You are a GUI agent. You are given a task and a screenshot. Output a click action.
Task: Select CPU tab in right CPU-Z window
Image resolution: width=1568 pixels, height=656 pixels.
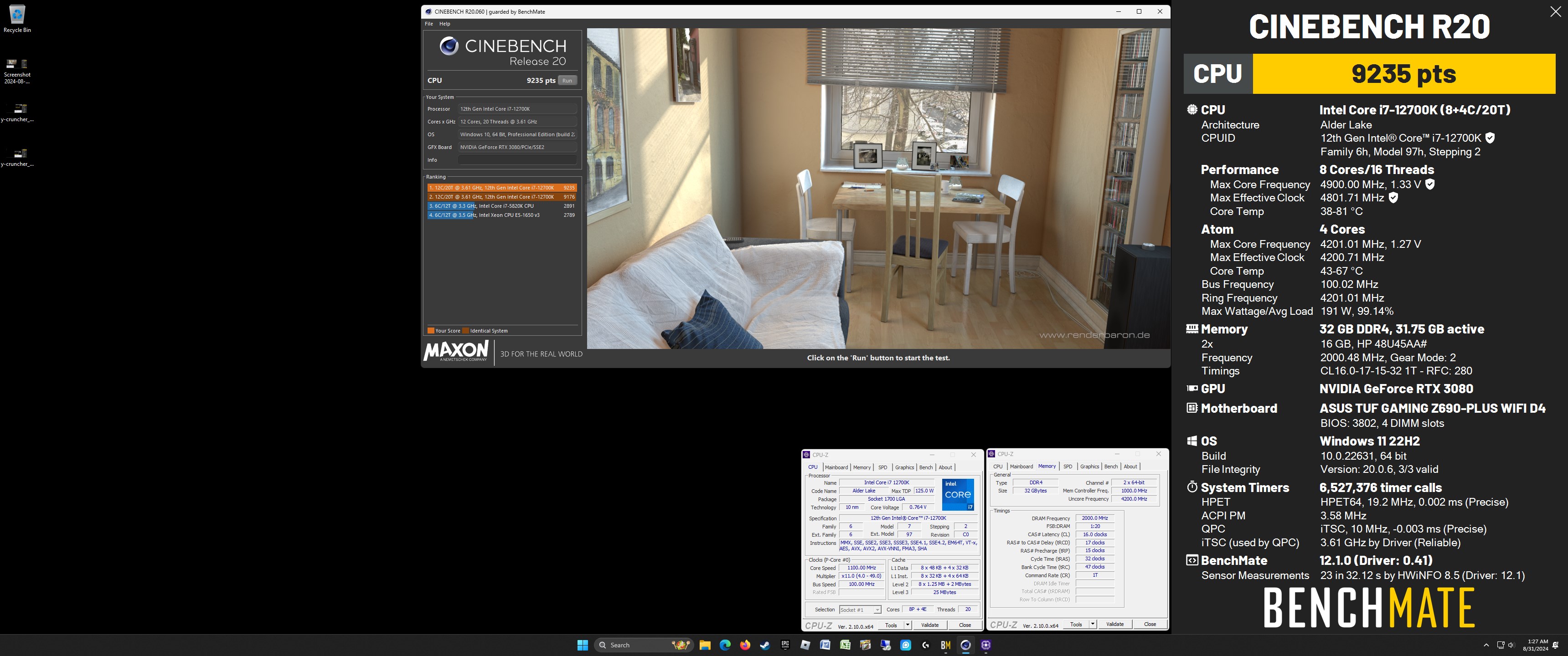(x=998, y=467)
